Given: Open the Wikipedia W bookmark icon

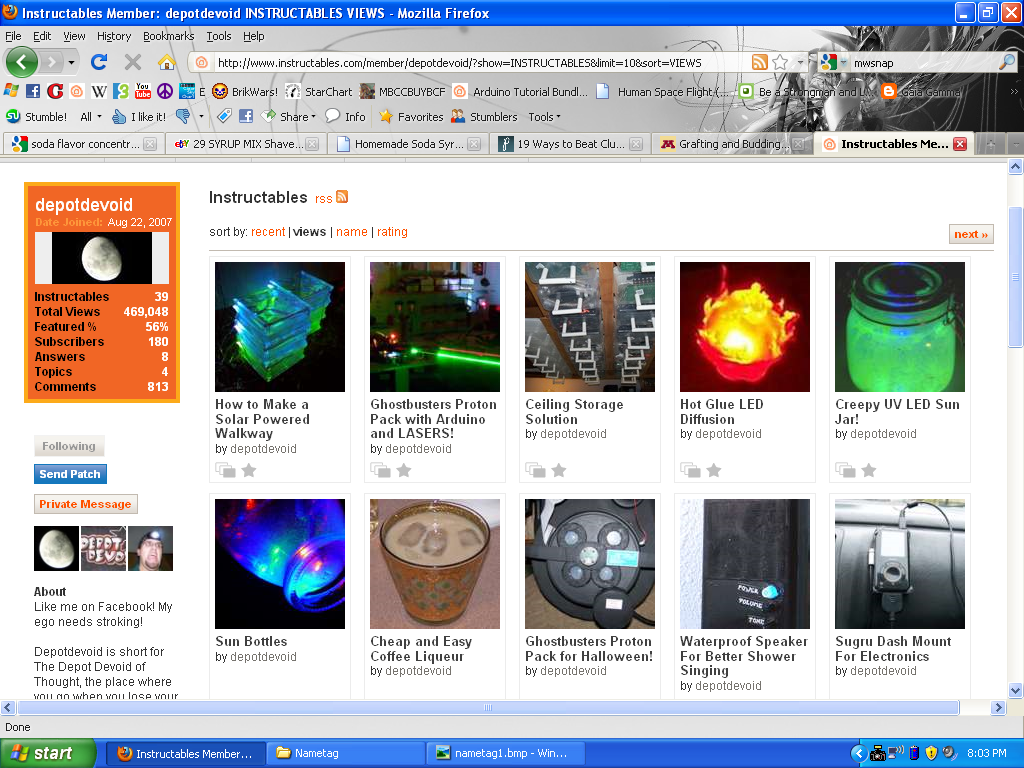Looking at the screenshot, I should [99, 91].
